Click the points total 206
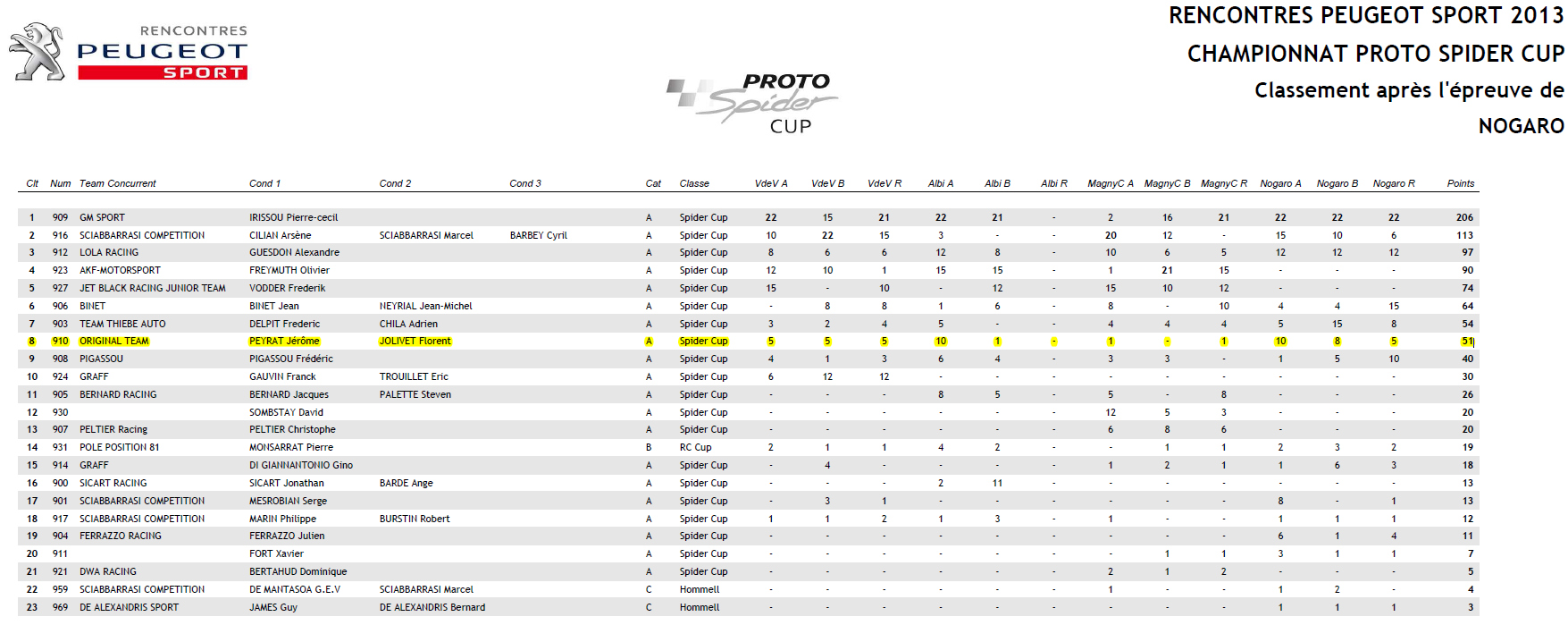1568x625 pixels. [x=1463, y=217]
